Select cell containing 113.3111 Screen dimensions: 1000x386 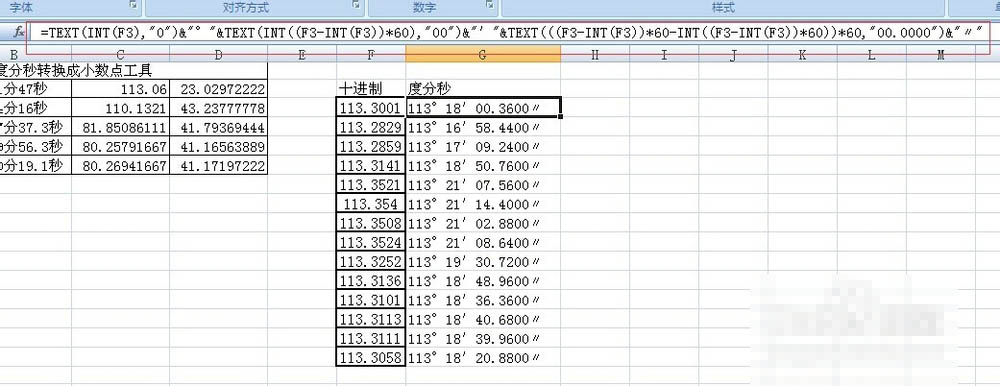tap(371, 338)
